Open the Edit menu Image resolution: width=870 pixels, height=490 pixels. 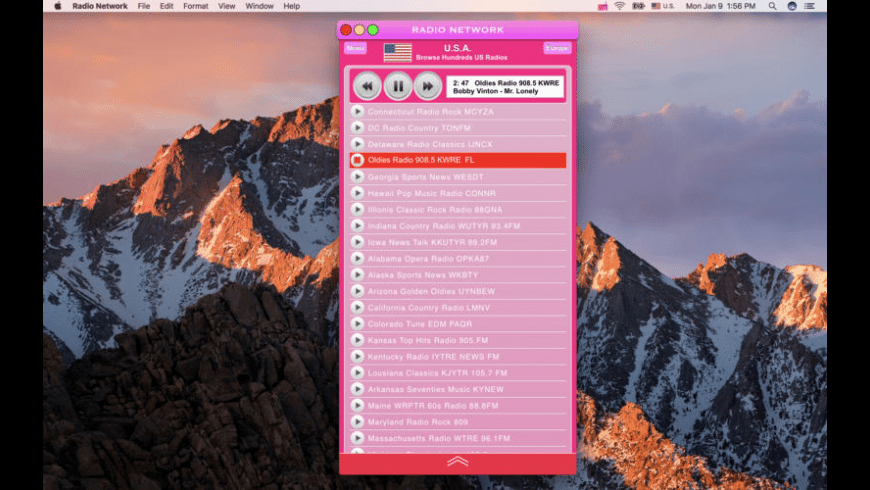[166, 6]
